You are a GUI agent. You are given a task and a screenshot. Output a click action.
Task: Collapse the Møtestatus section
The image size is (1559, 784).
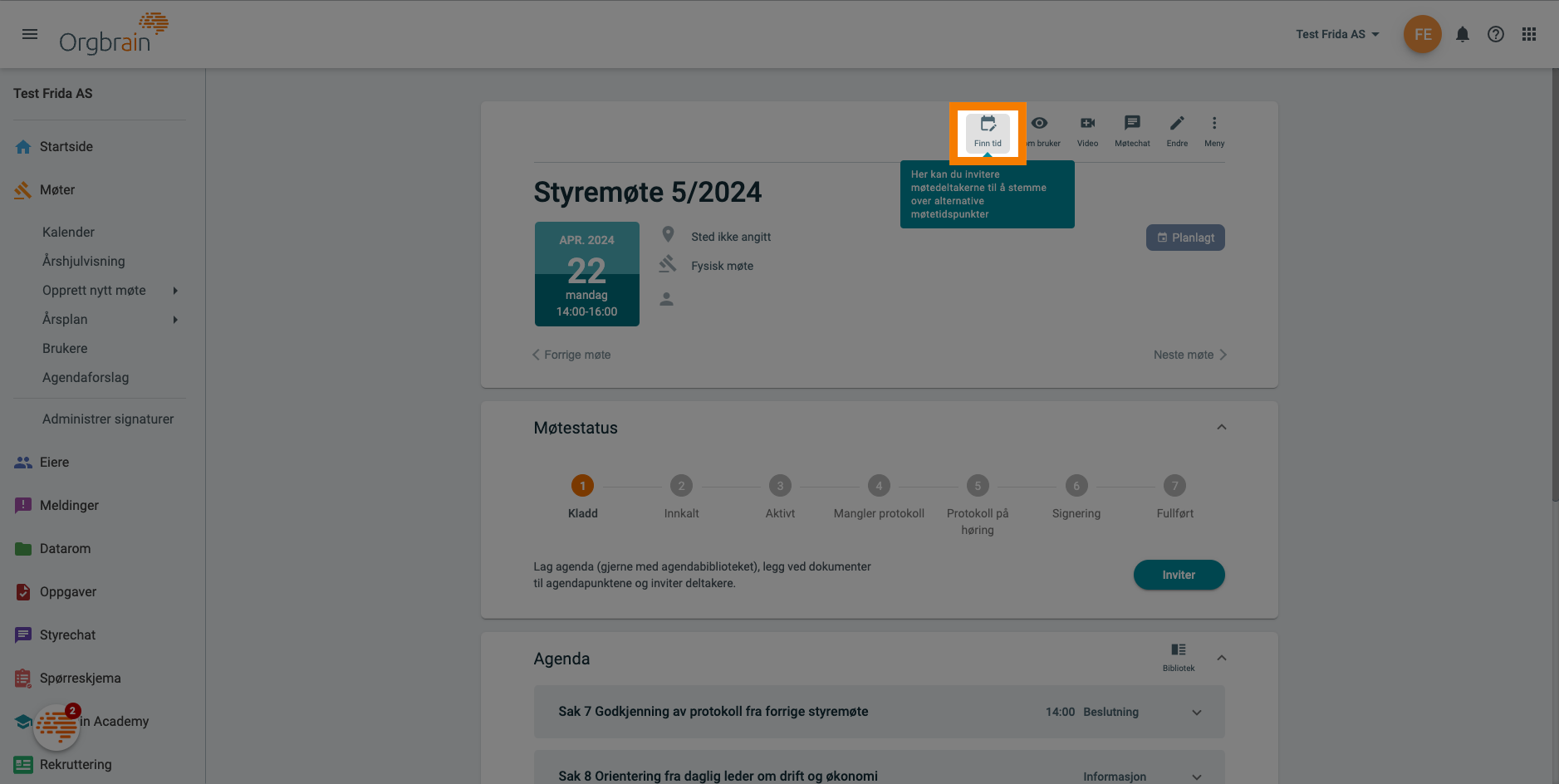pos(1222,428)
